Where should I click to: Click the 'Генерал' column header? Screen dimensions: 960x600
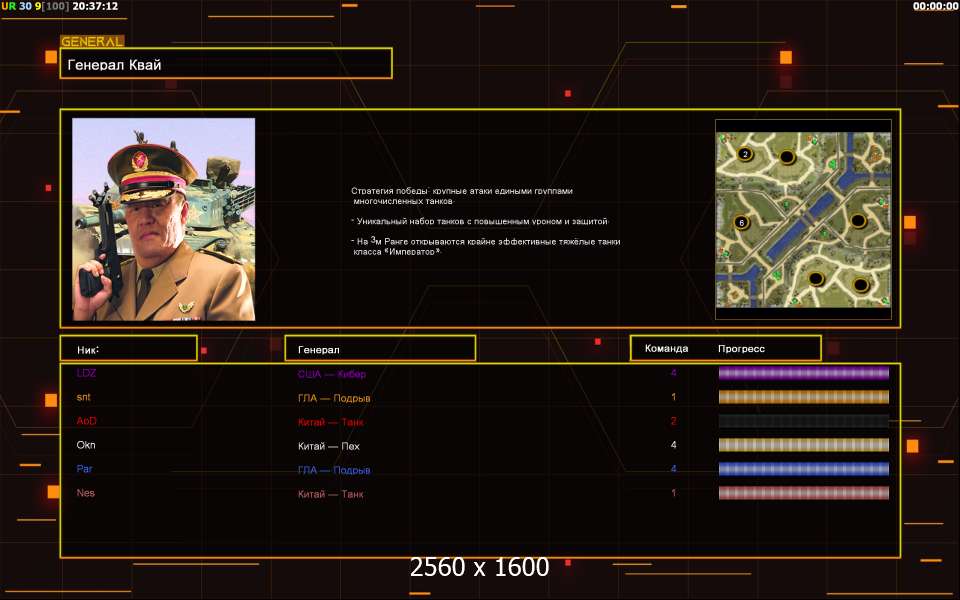coord(380,349)
